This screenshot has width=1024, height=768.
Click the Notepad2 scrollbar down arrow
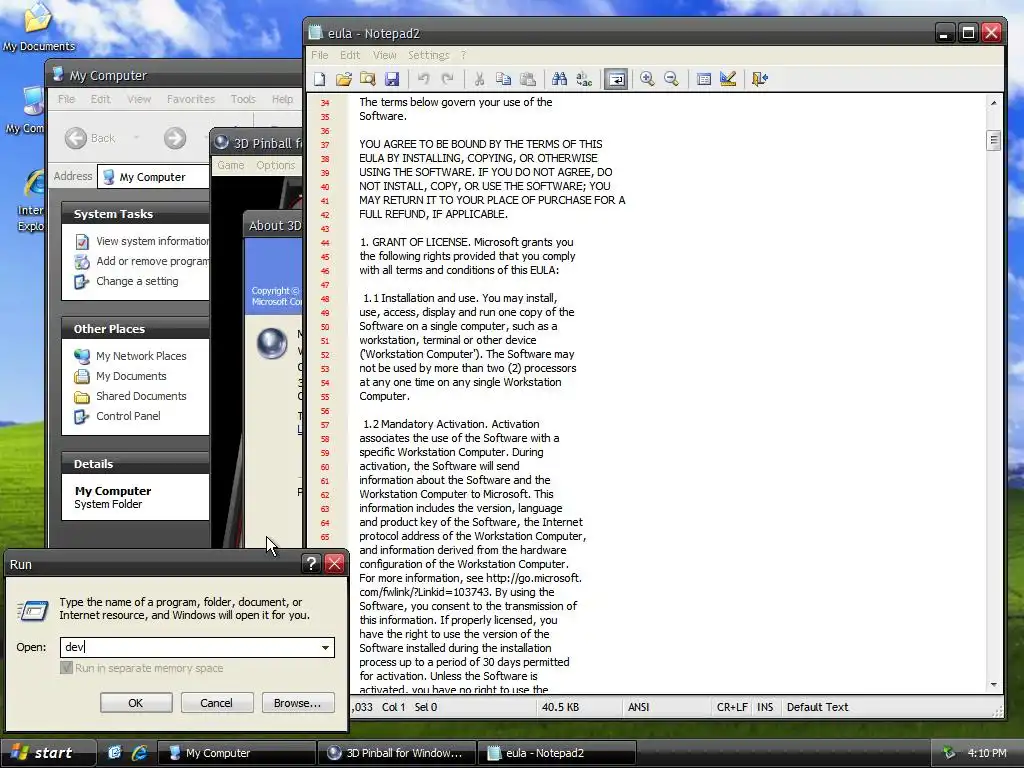pos(993,685)
